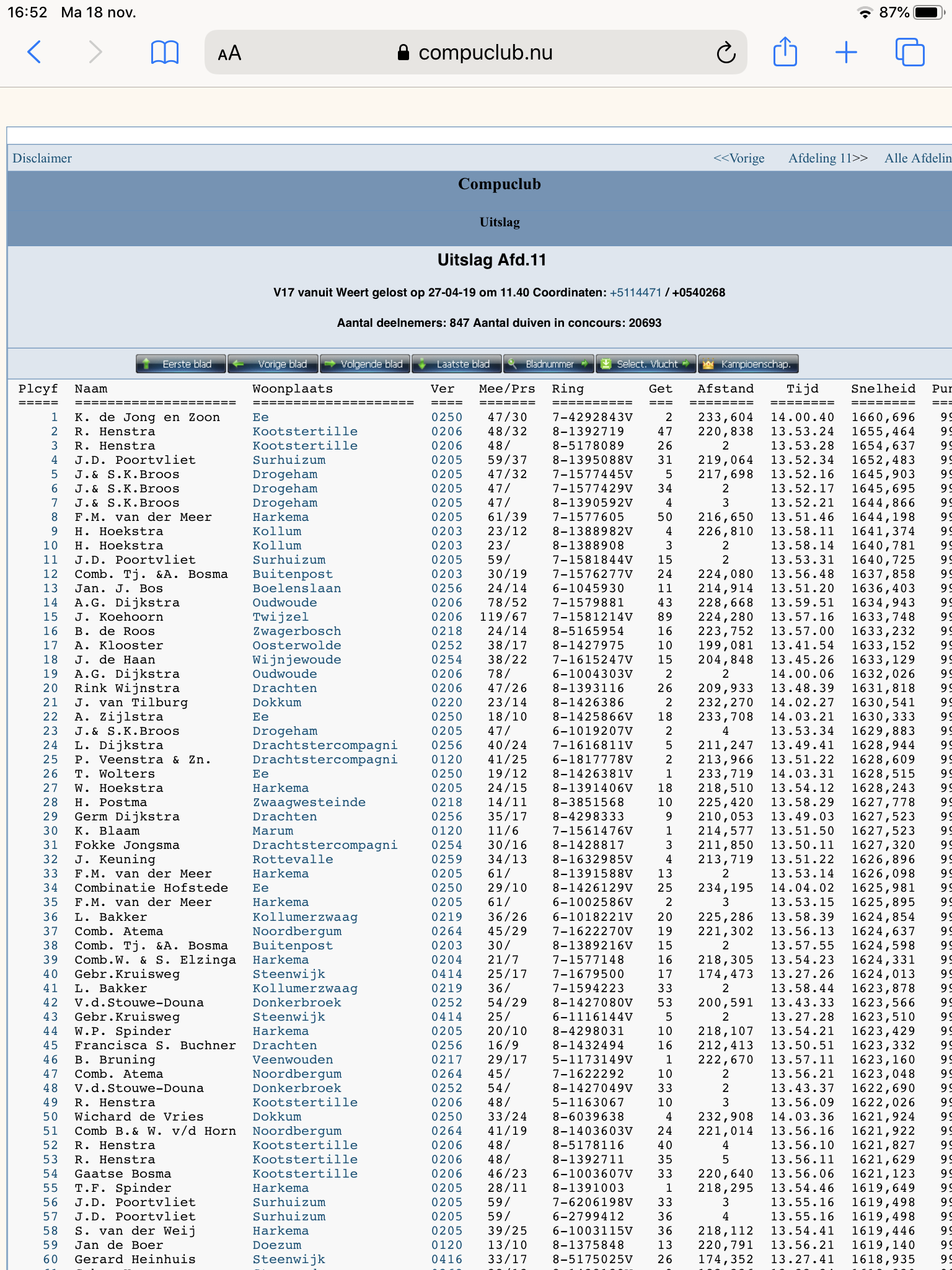This screenshot has height=1270, width=952.
Task: Click the Vorige blad button
Action: pyautogui.click(x=273, y=364)
